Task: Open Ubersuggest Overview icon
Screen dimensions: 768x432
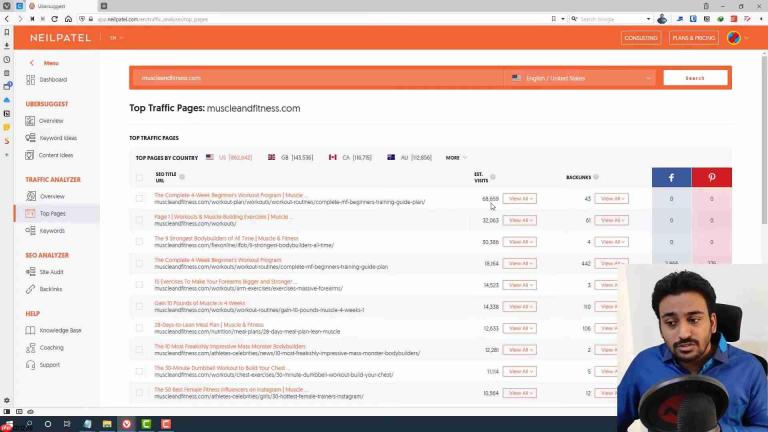Action: point(30,120)
